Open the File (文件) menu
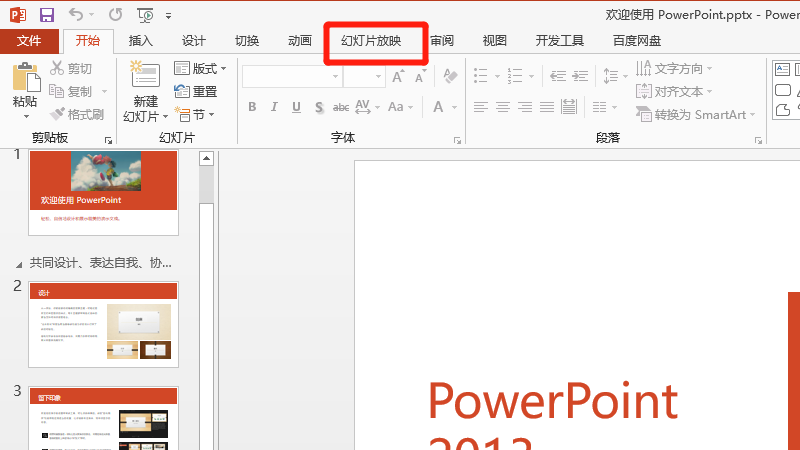 (x=29, y=41)
